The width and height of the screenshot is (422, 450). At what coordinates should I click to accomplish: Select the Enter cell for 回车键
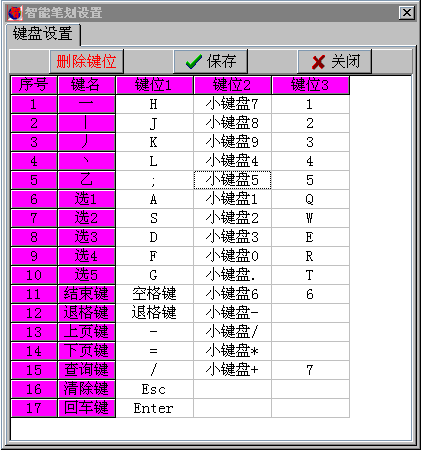pos(154,408)
